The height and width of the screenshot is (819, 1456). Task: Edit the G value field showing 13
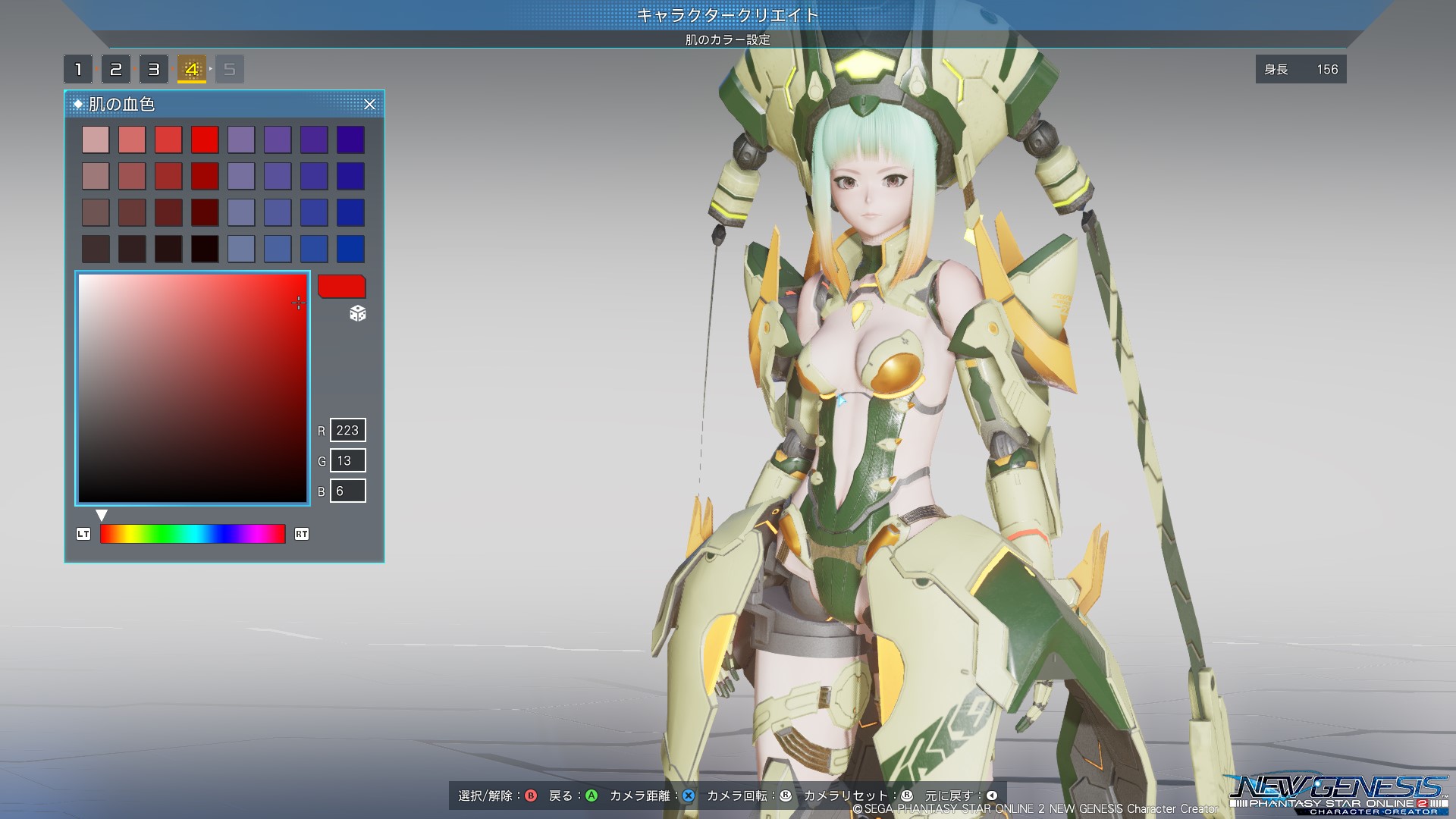(x=348, y=460)
